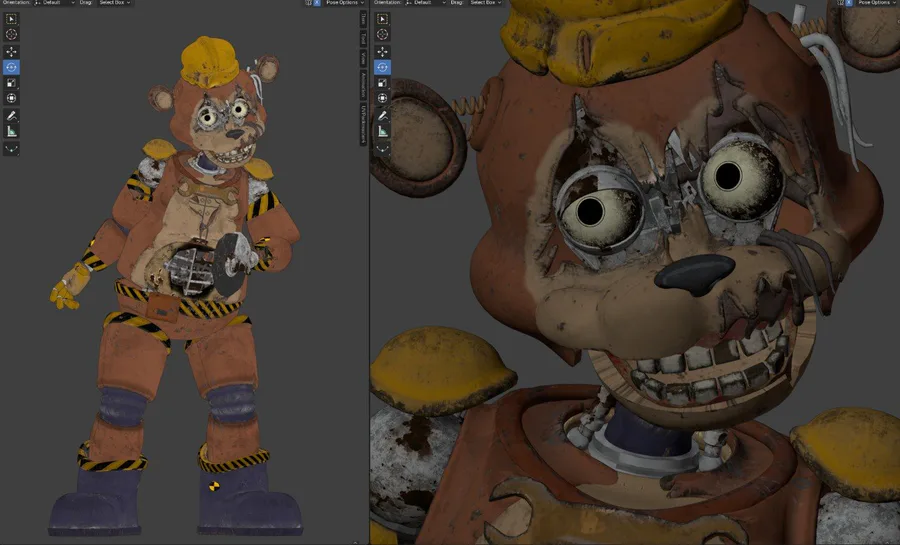Choose the Move tool in left viewport
This screenshot has height=545, width=900.
click(x=11, y=52)
